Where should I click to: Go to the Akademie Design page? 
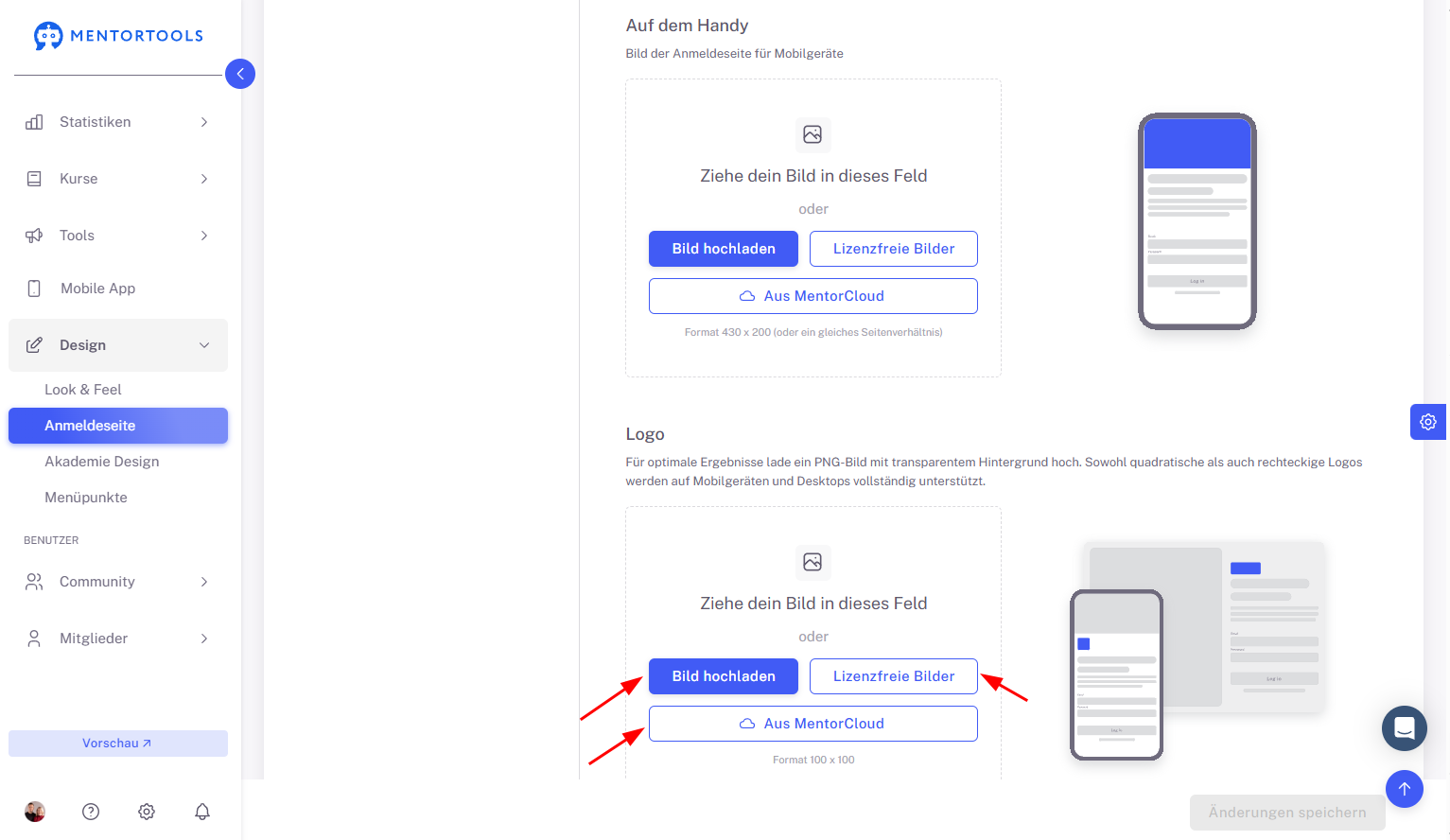coord(102,462)
